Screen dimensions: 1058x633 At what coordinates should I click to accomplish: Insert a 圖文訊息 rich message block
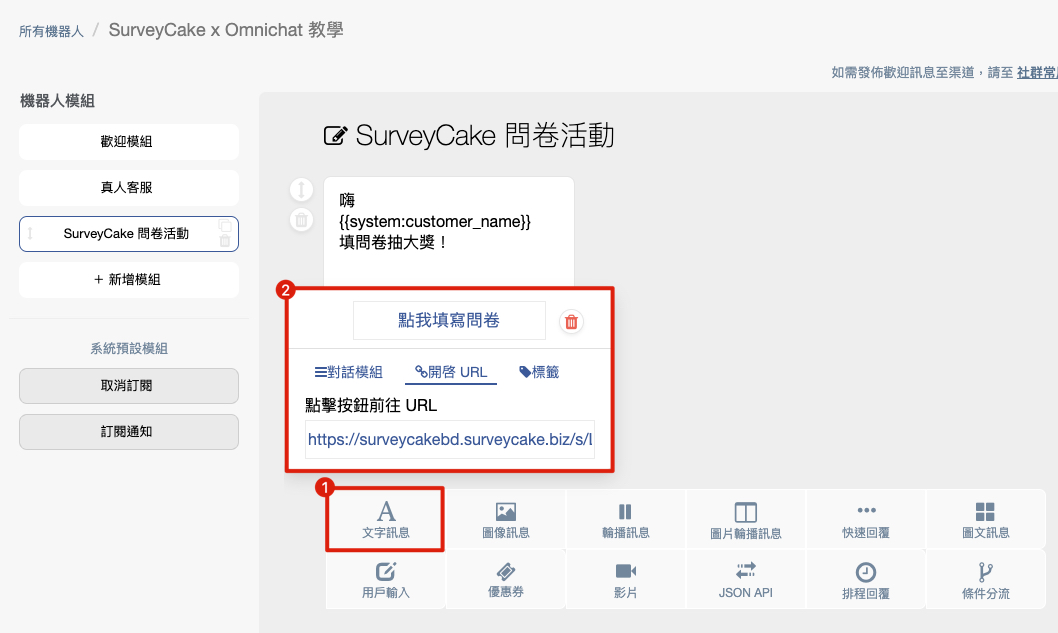[x=985, y=520]
